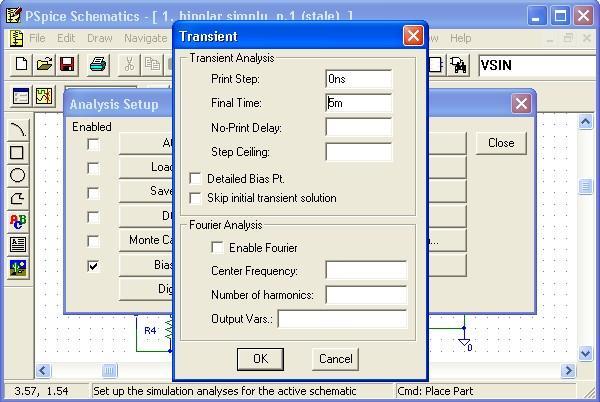Open the Navigate menu
The height and width of the screenshot is (402, 600).
[x=145, y=38]
